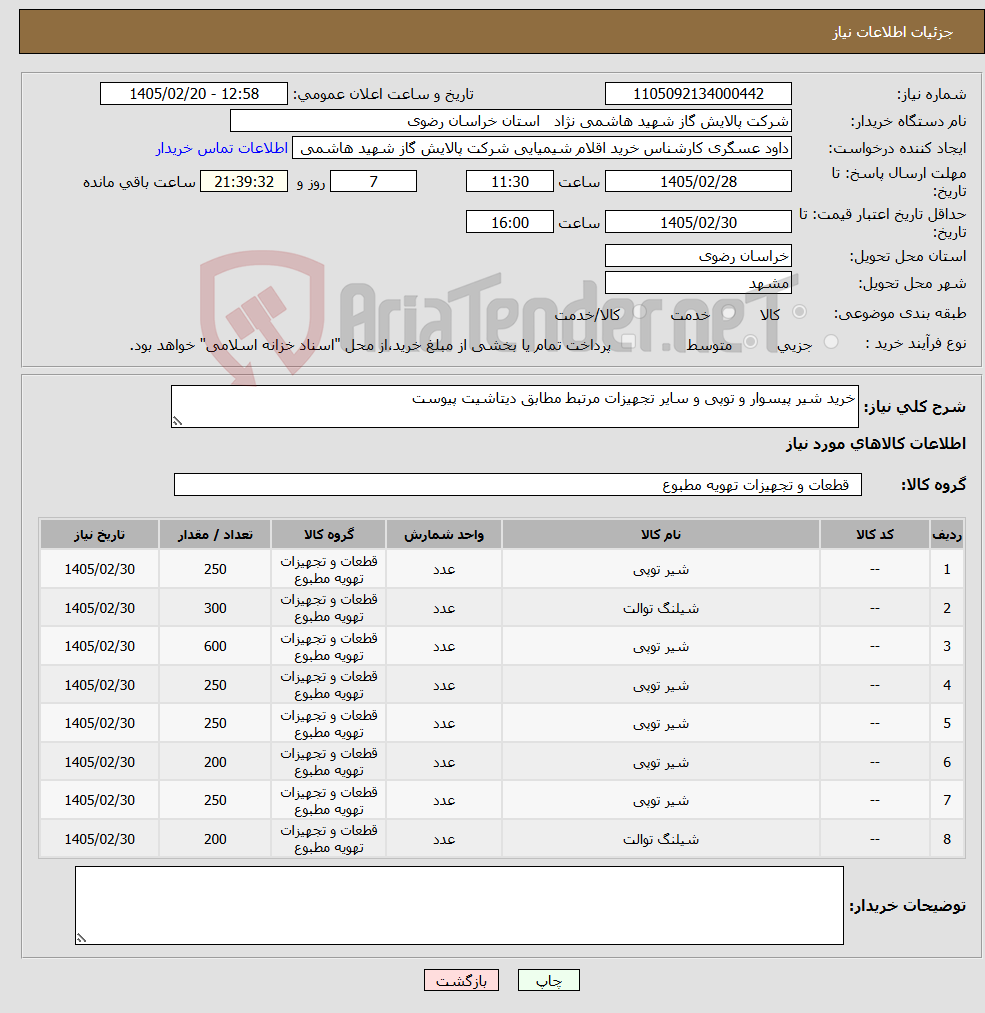The width and height of the screenshot is (985, 1013).
Task: Click the delivery city field مشهد
Action: pyautogui.click(x=698, y=283)
